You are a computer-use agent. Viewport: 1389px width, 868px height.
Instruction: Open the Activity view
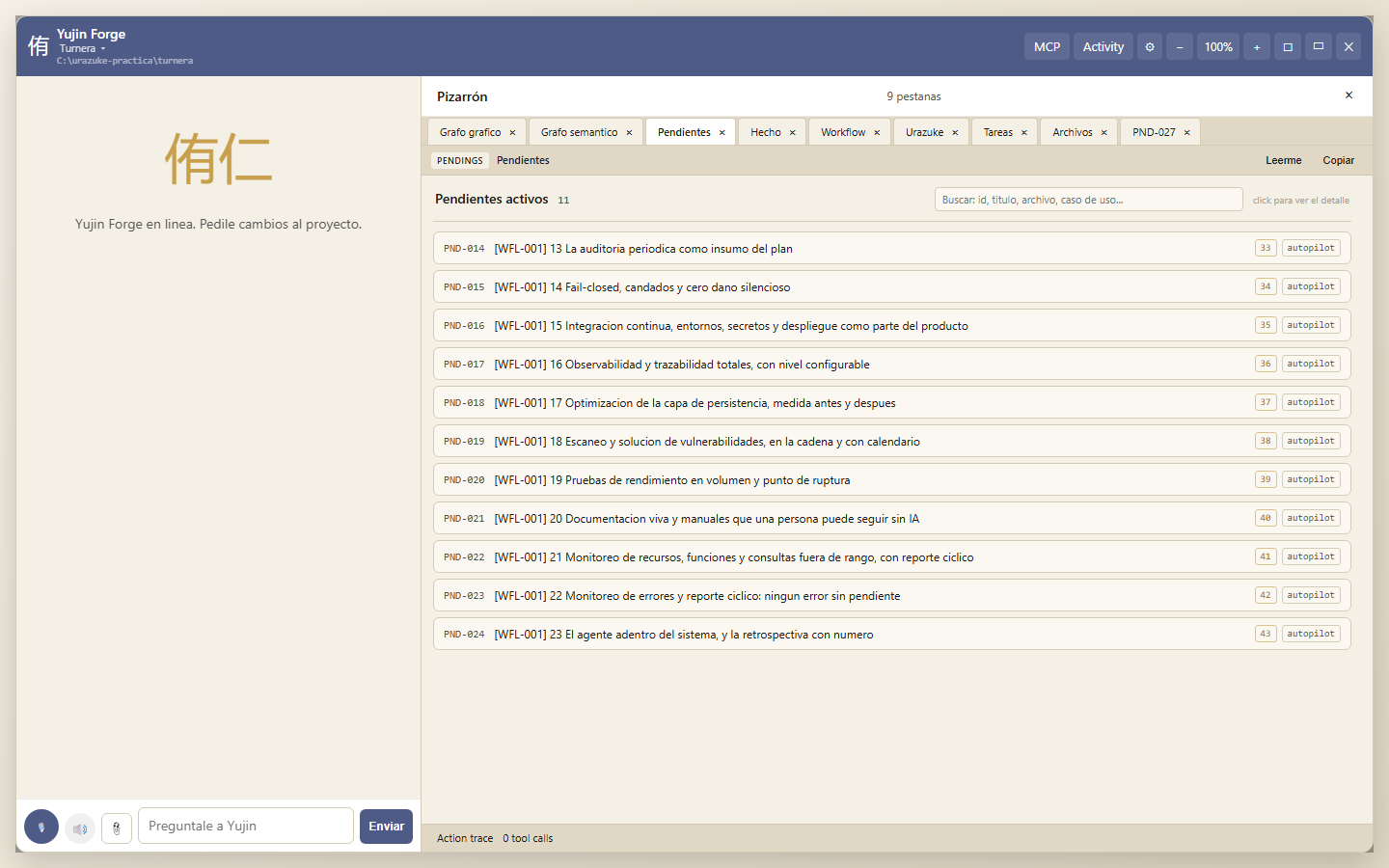click(1103, 46)
